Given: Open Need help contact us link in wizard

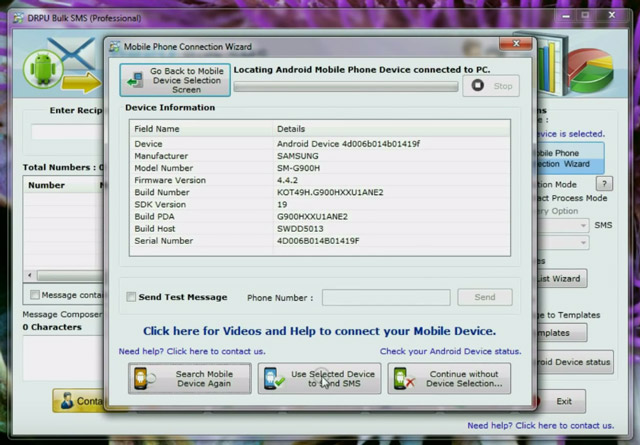Looking at the screenshot, I should [192, 351].
